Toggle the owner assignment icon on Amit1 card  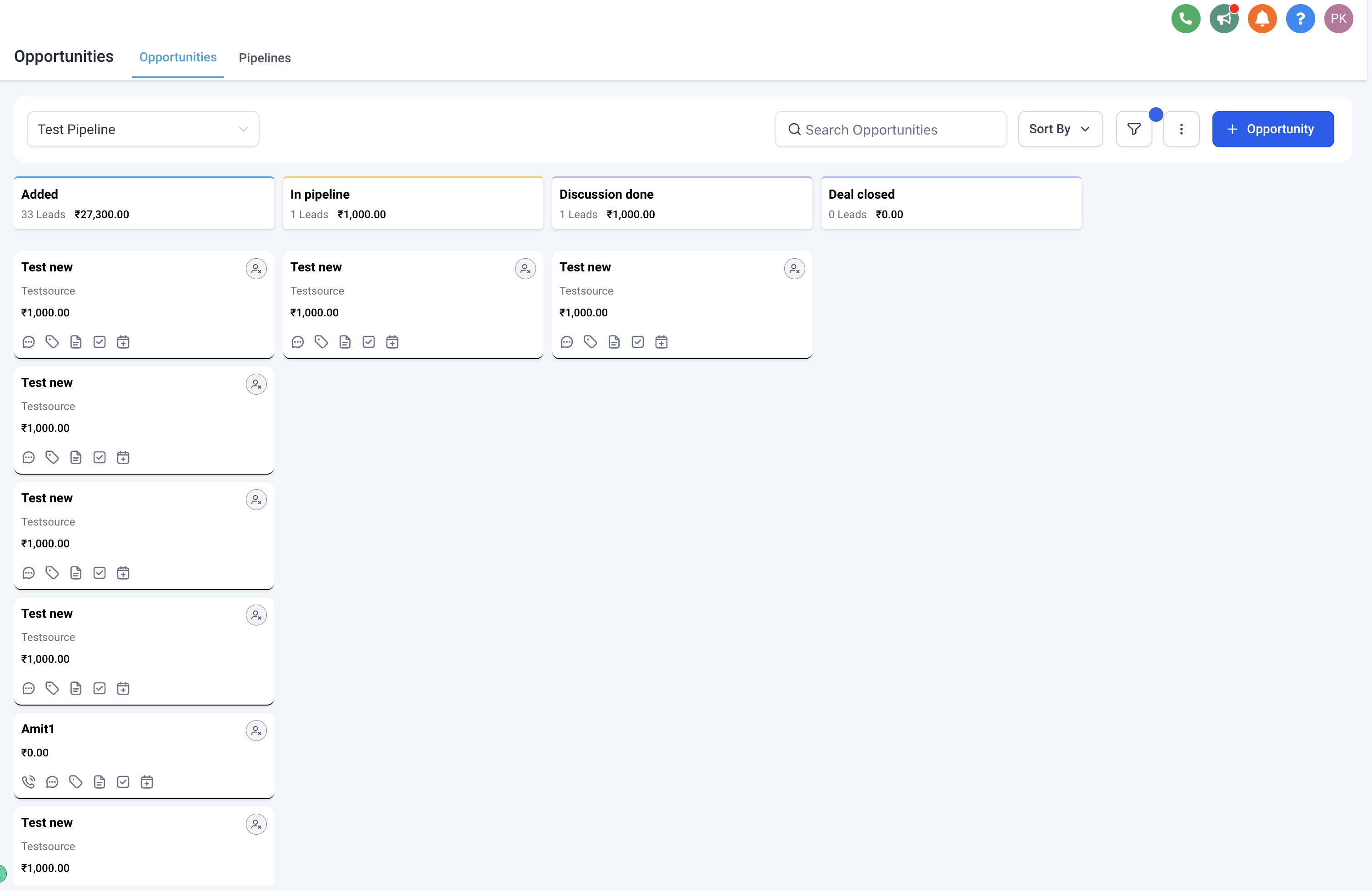256,730
